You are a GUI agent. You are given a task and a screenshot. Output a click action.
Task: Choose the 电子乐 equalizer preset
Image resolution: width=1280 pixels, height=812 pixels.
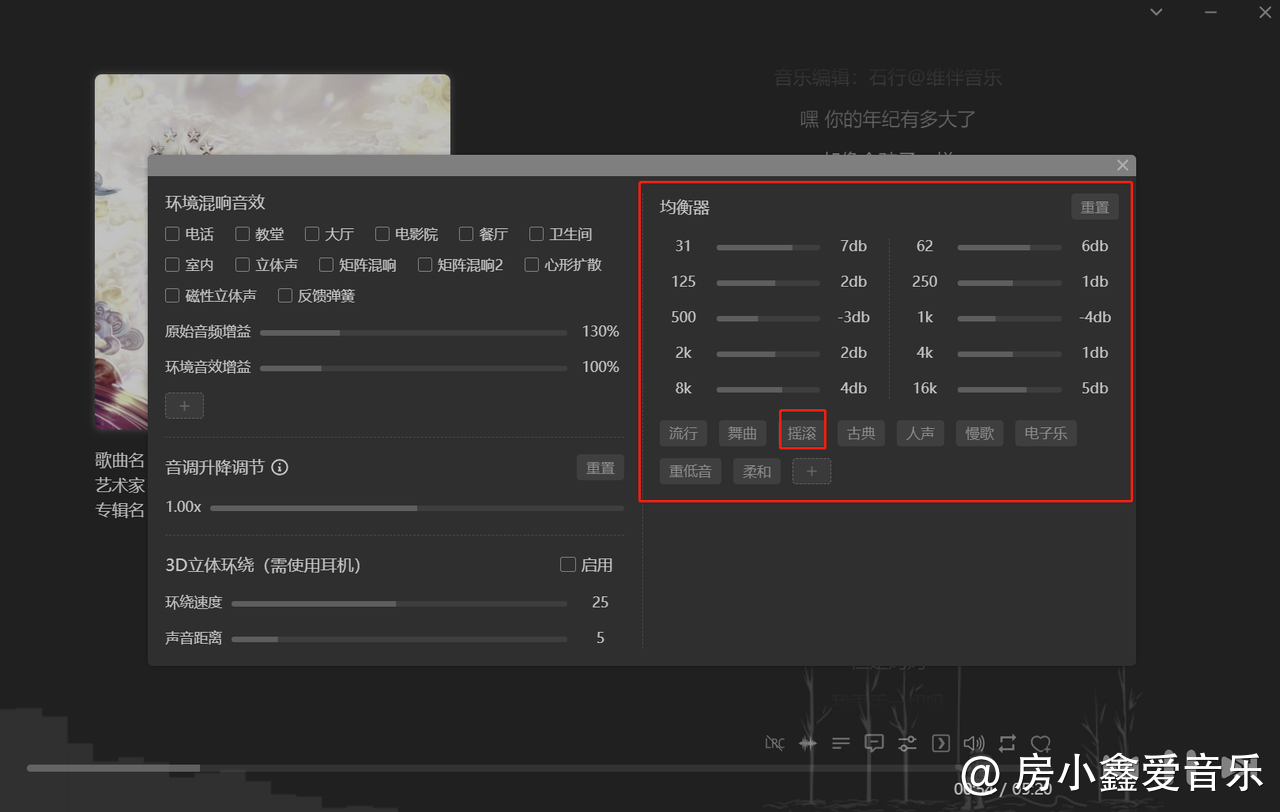1045,433
